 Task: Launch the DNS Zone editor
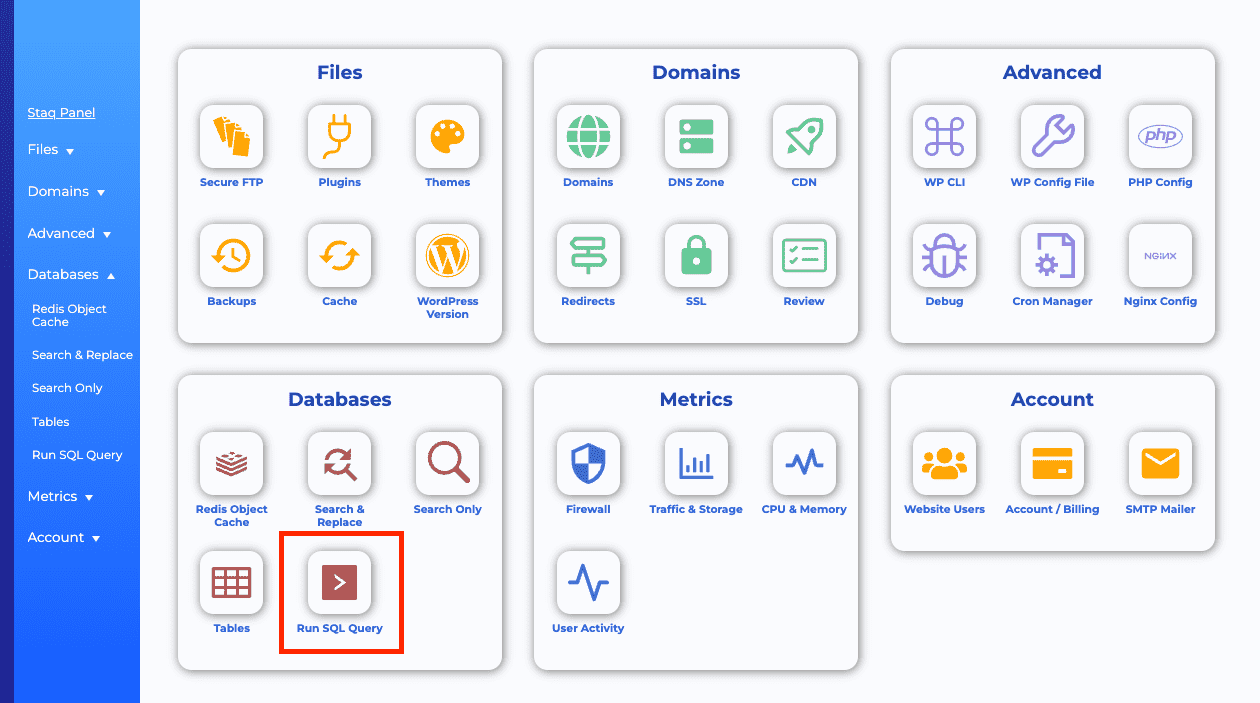pos(695,137)
